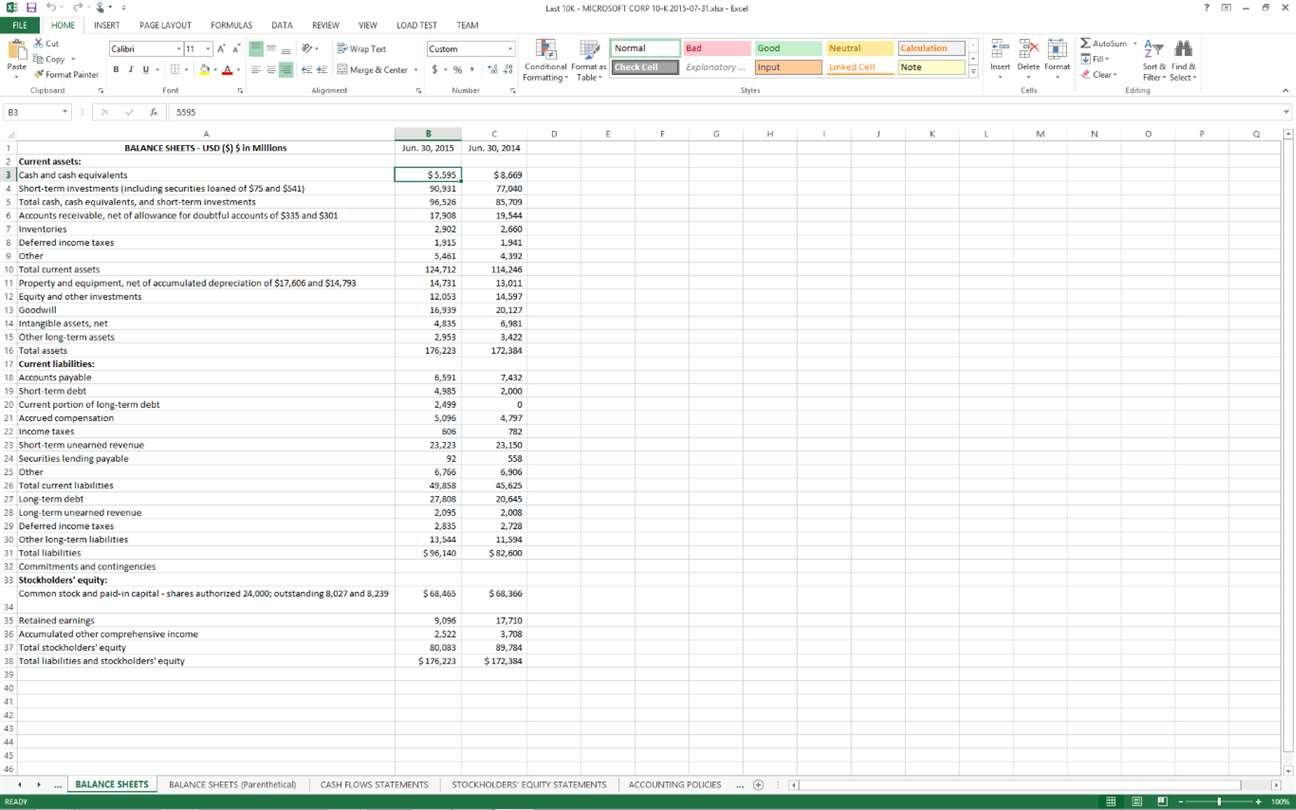The height and width of the screenshot is (810, 1296).
Task: Open the font name dropdown
Action: [x=179, y=49]
